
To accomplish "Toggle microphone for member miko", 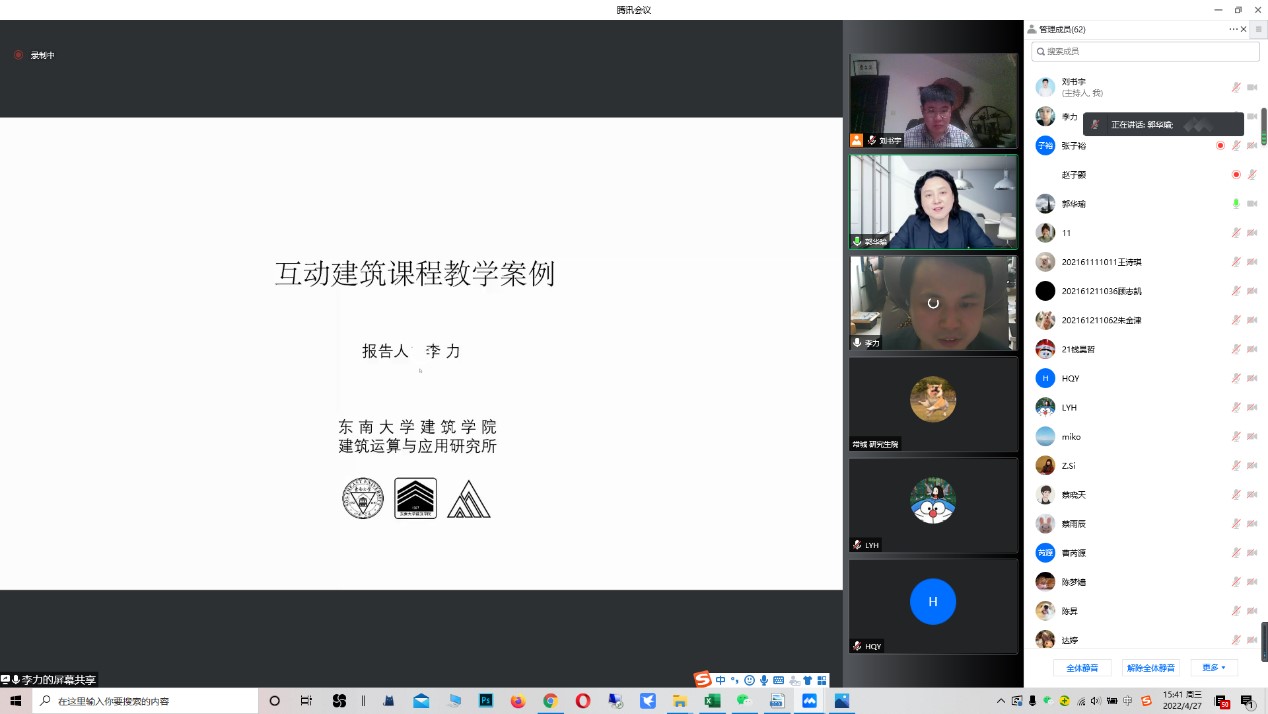I will click(x=1236, y=437).
